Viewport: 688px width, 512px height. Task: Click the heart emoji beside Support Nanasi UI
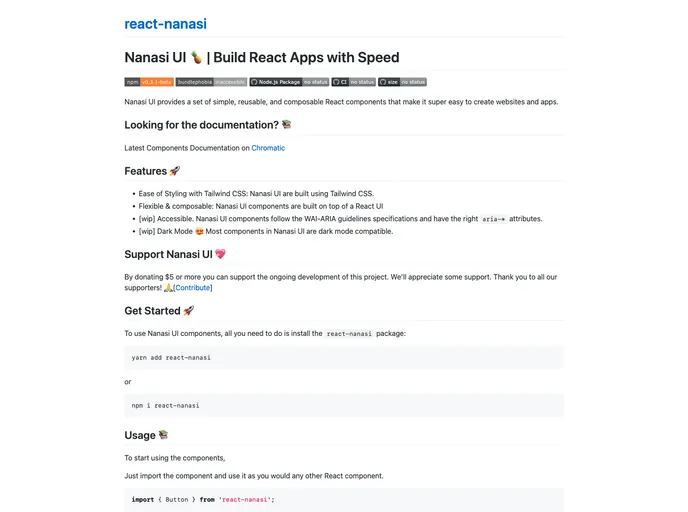tap(220, 254)
